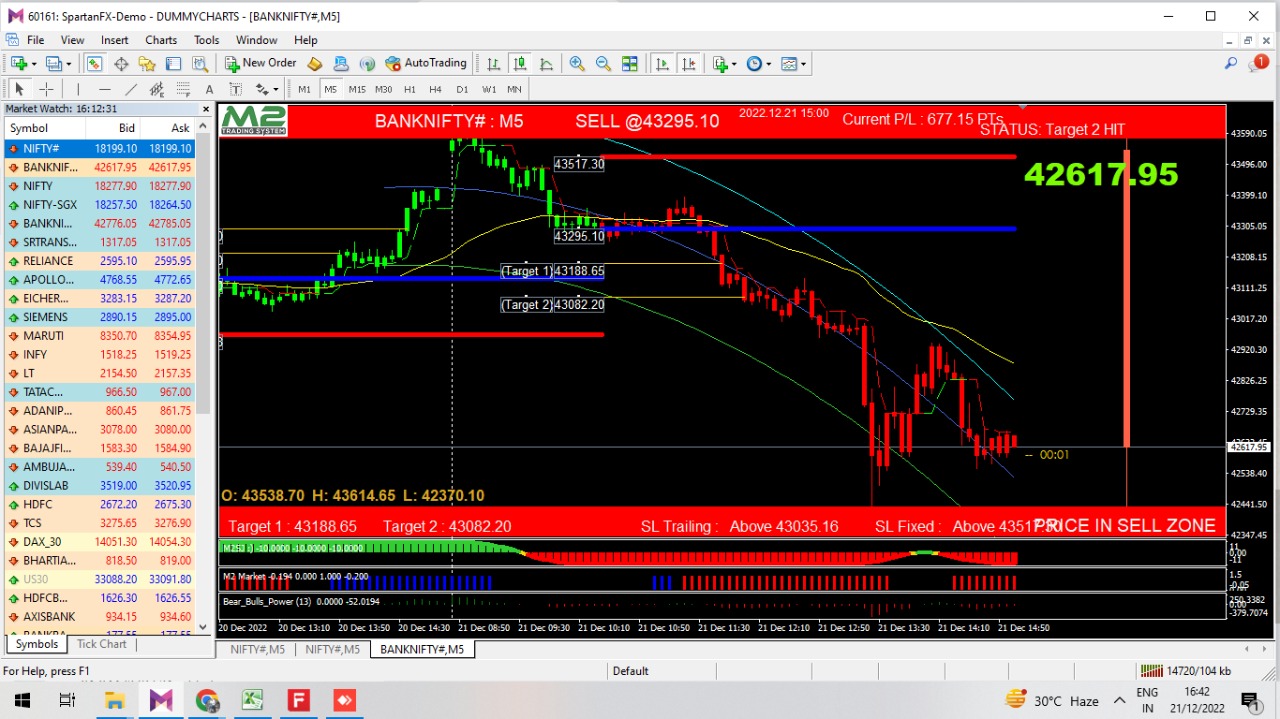
Task: Open the Charts menu
Action: coord(161,40)
